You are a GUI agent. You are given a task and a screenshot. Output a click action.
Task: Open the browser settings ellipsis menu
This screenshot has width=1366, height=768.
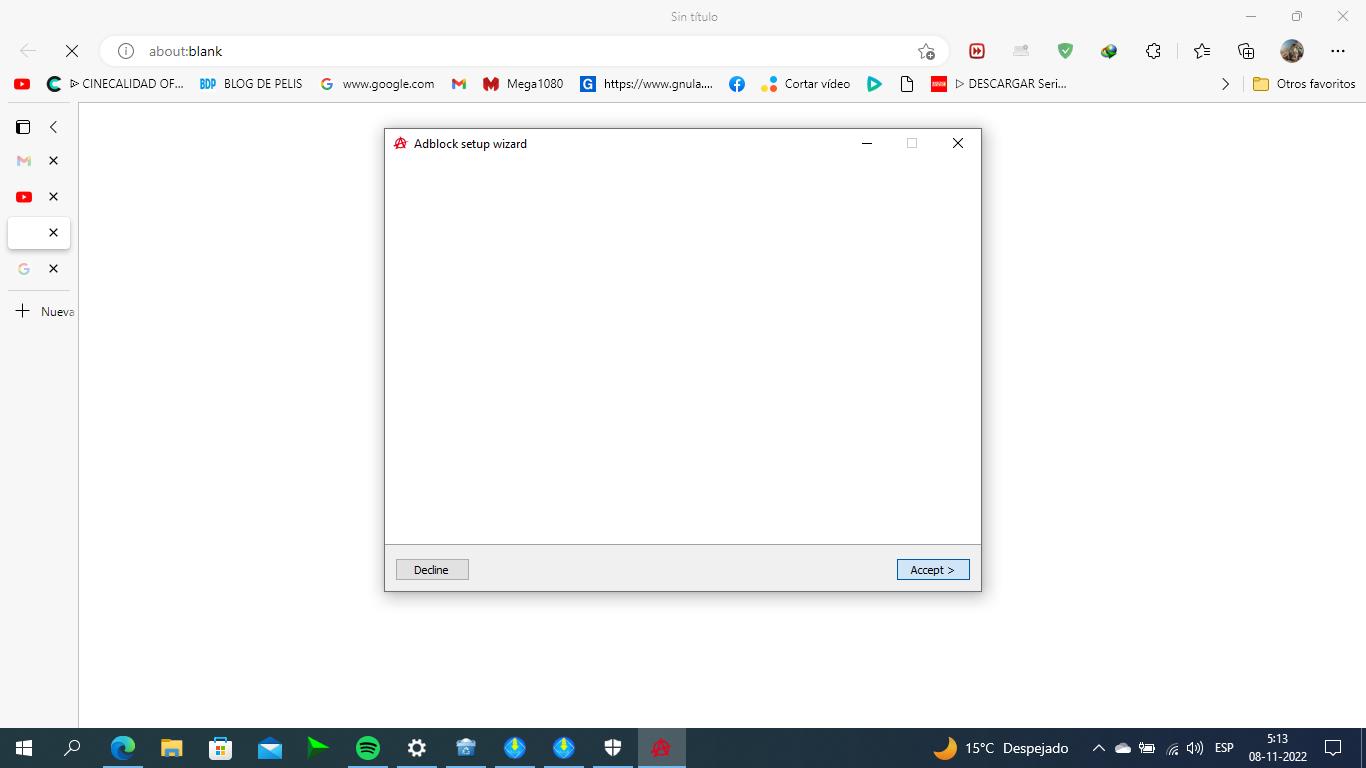pyautogui.click(x=1338, y=51)
